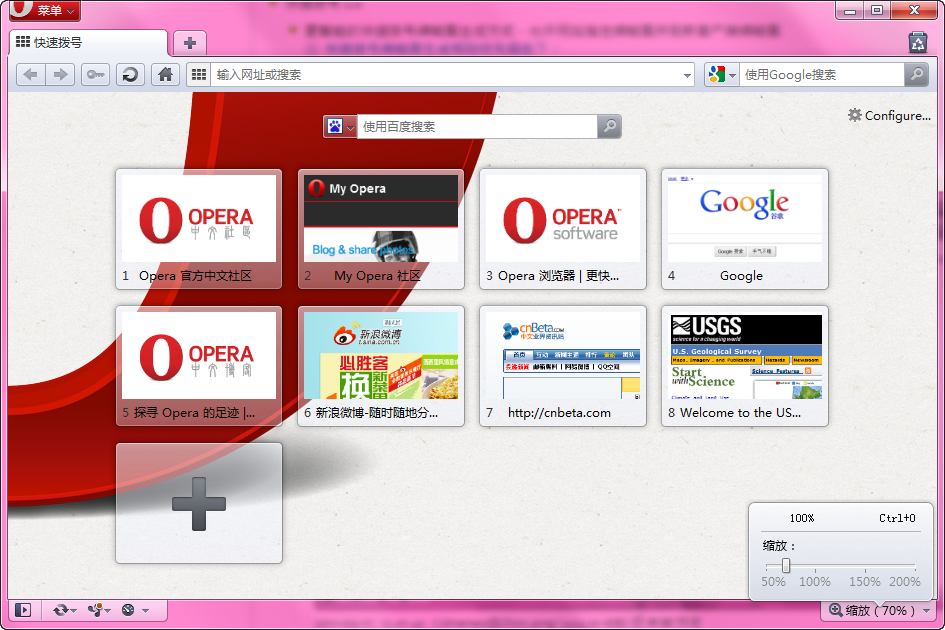Viewport: 945px width, 630px height.
Task: Open speed dial 5 探寻 Opera 的足迹
Action: pos(199,366)
